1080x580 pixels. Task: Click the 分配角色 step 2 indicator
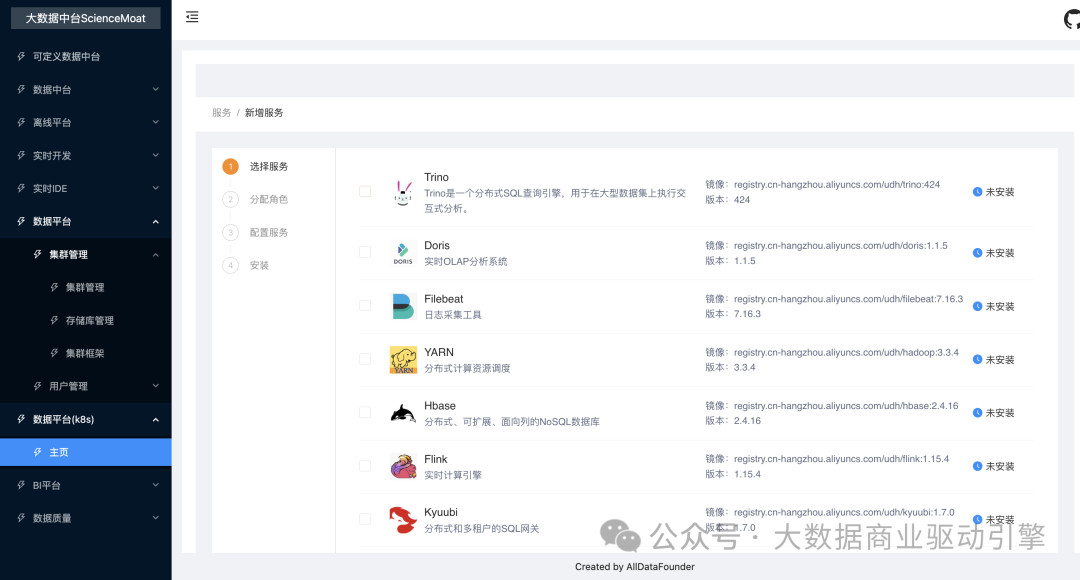[231, 199]
